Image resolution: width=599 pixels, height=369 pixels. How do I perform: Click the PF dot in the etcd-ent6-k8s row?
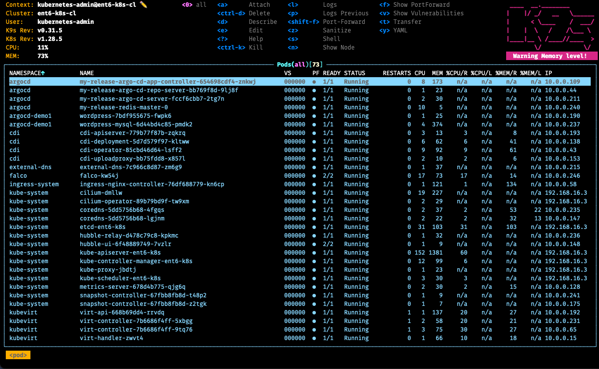[314, 227]
